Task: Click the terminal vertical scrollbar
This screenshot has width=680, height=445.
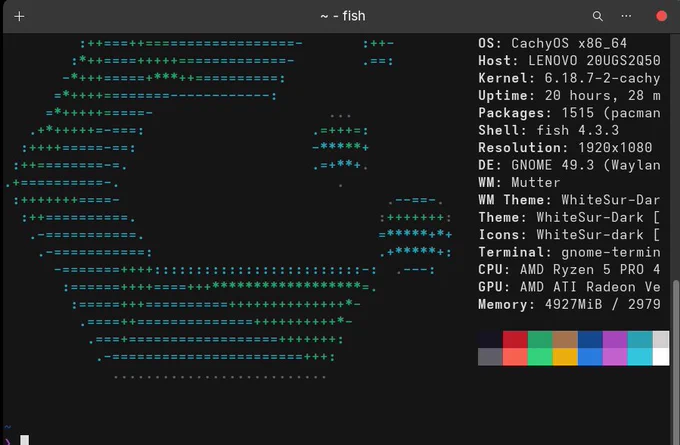Action: pyautogui.click(x=676, y=362)
